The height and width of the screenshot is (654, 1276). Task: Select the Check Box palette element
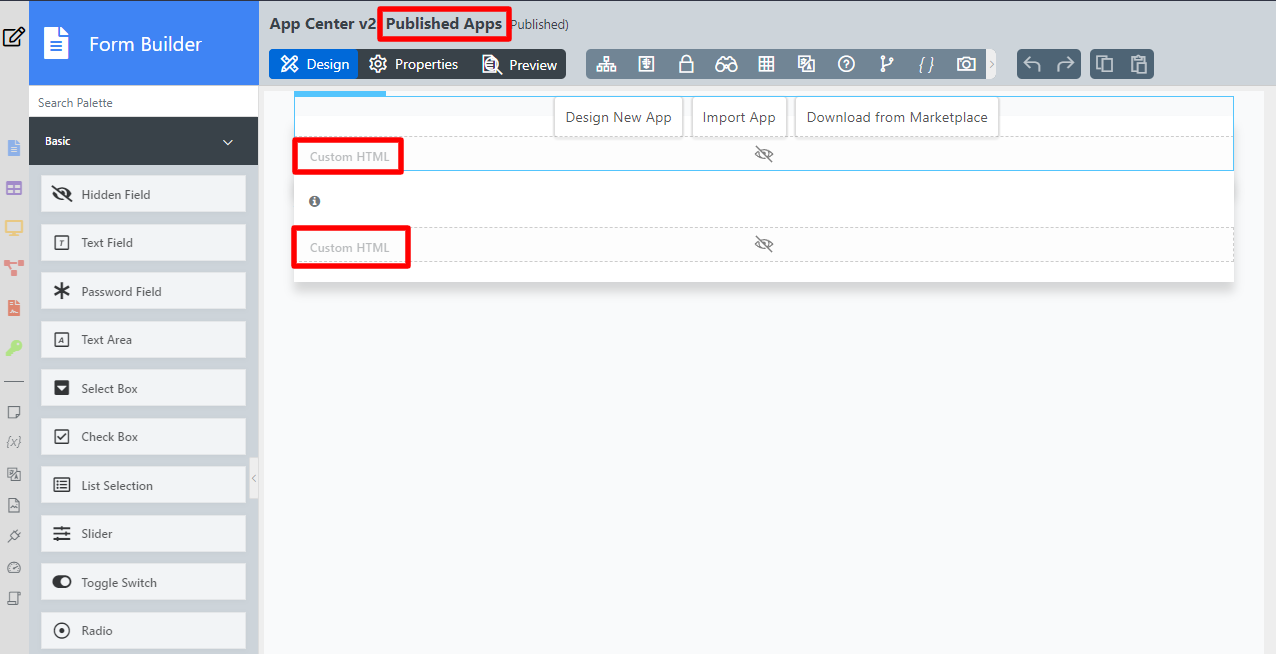click(x=143, y=436)
